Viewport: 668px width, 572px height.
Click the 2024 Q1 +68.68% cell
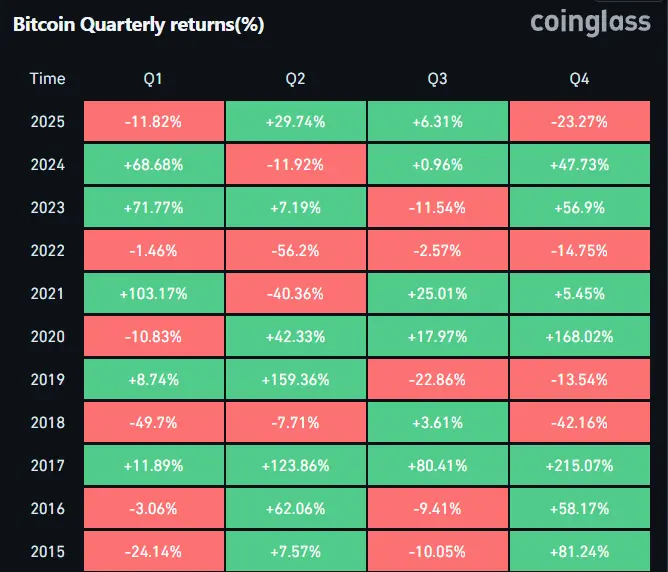click(x=154, y=164)
